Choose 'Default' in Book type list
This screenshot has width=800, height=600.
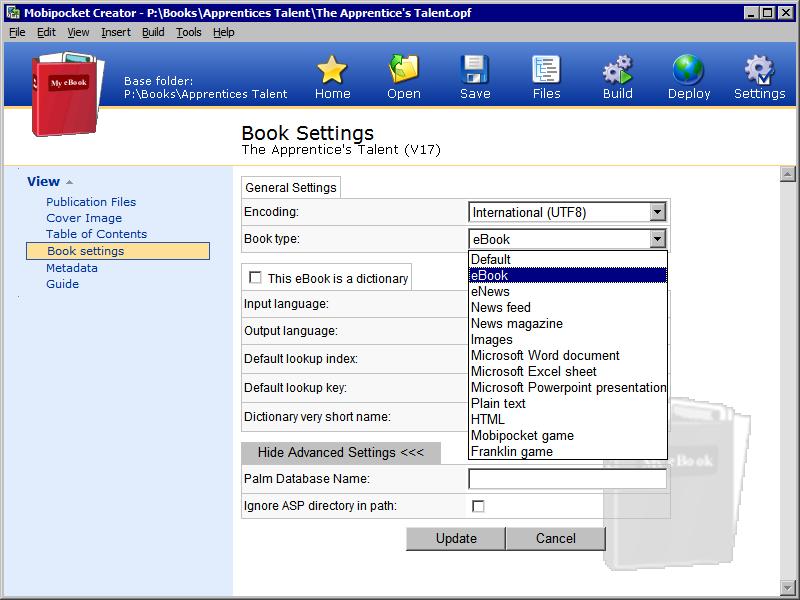pyautogui.click(x=567, y=259)
